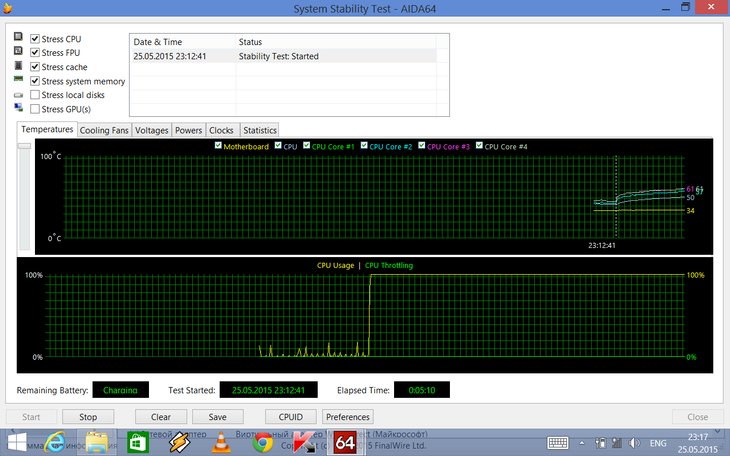Viewport: 730px width, 456px height.
Task: Click the Remaining Battery Charging field
Action: (121, 390)
